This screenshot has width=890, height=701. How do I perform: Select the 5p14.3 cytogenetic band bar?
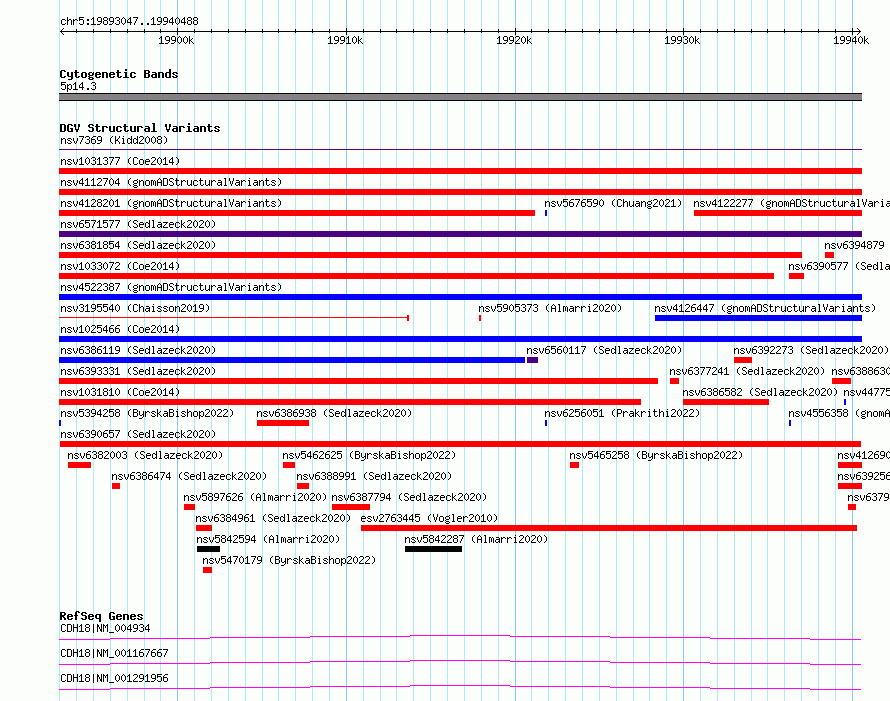pos(460,97)
